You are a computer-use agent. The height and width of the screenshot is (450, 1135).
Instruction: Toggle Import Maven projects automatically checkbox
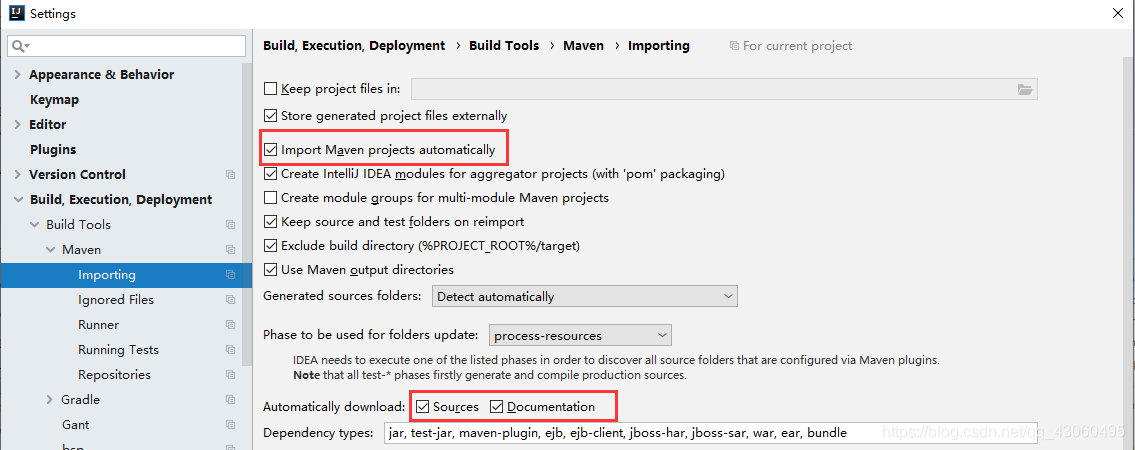click(271, 150)
